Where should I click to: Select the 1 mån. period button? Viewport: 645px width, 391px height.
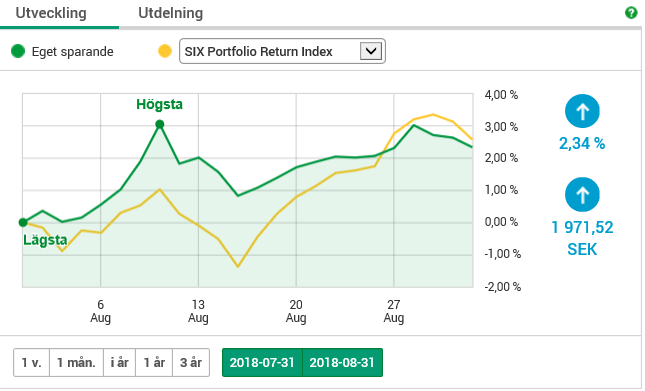point(76,363)
